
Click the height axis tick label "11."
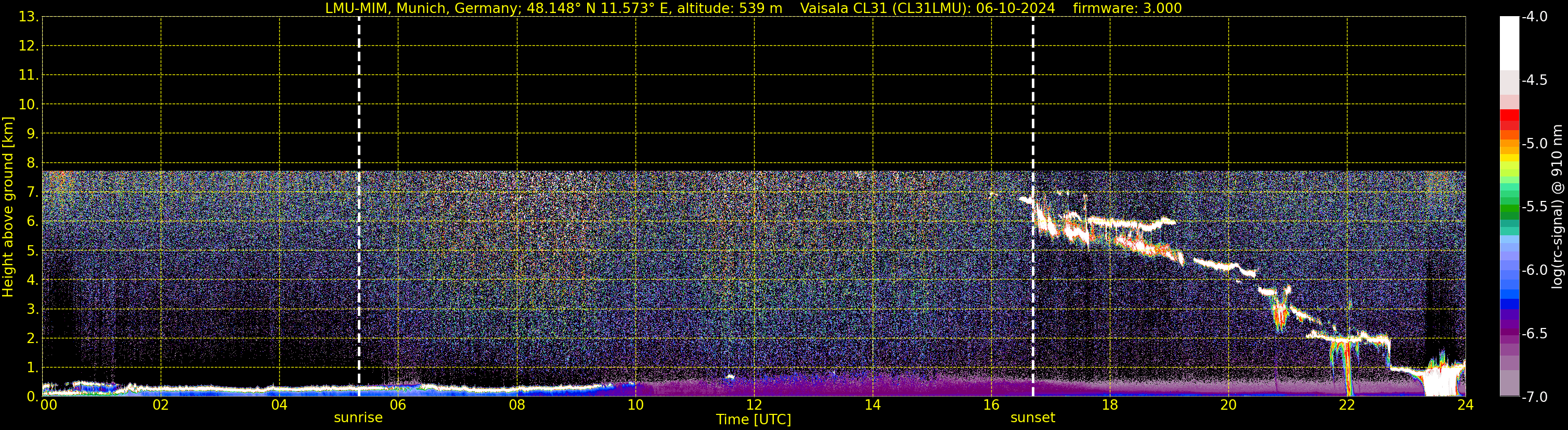[x=29, y=75]
